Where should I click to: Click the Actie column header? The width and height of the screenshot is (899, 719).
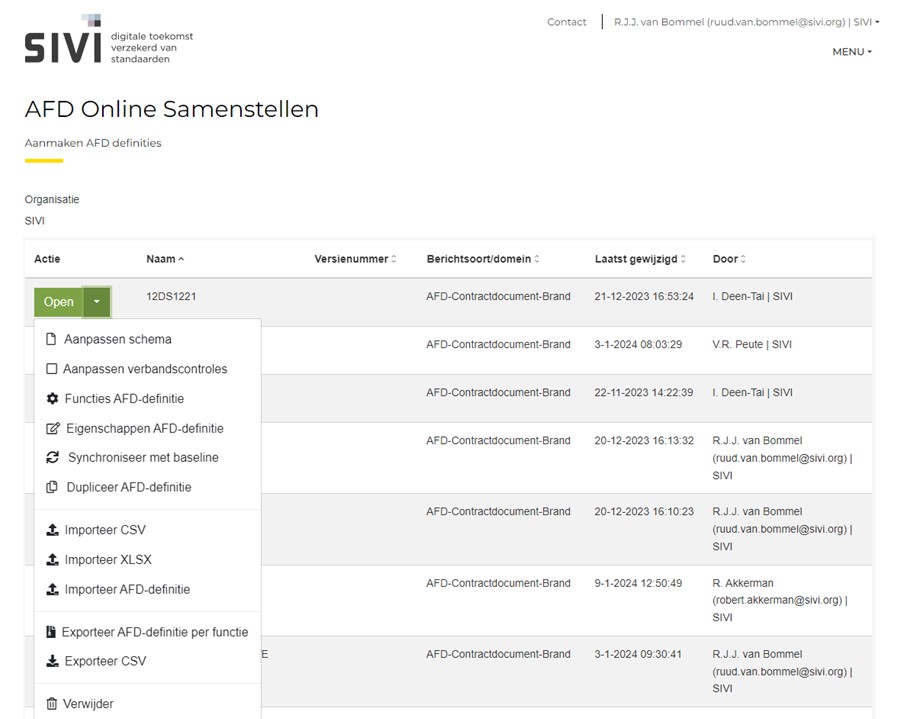pyautogui.click(x=47, y=259)
